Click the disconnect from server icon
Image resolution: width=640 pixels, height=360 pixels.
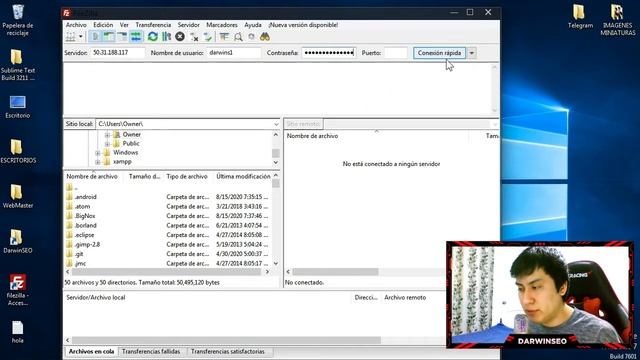click(x=194, y=37)
